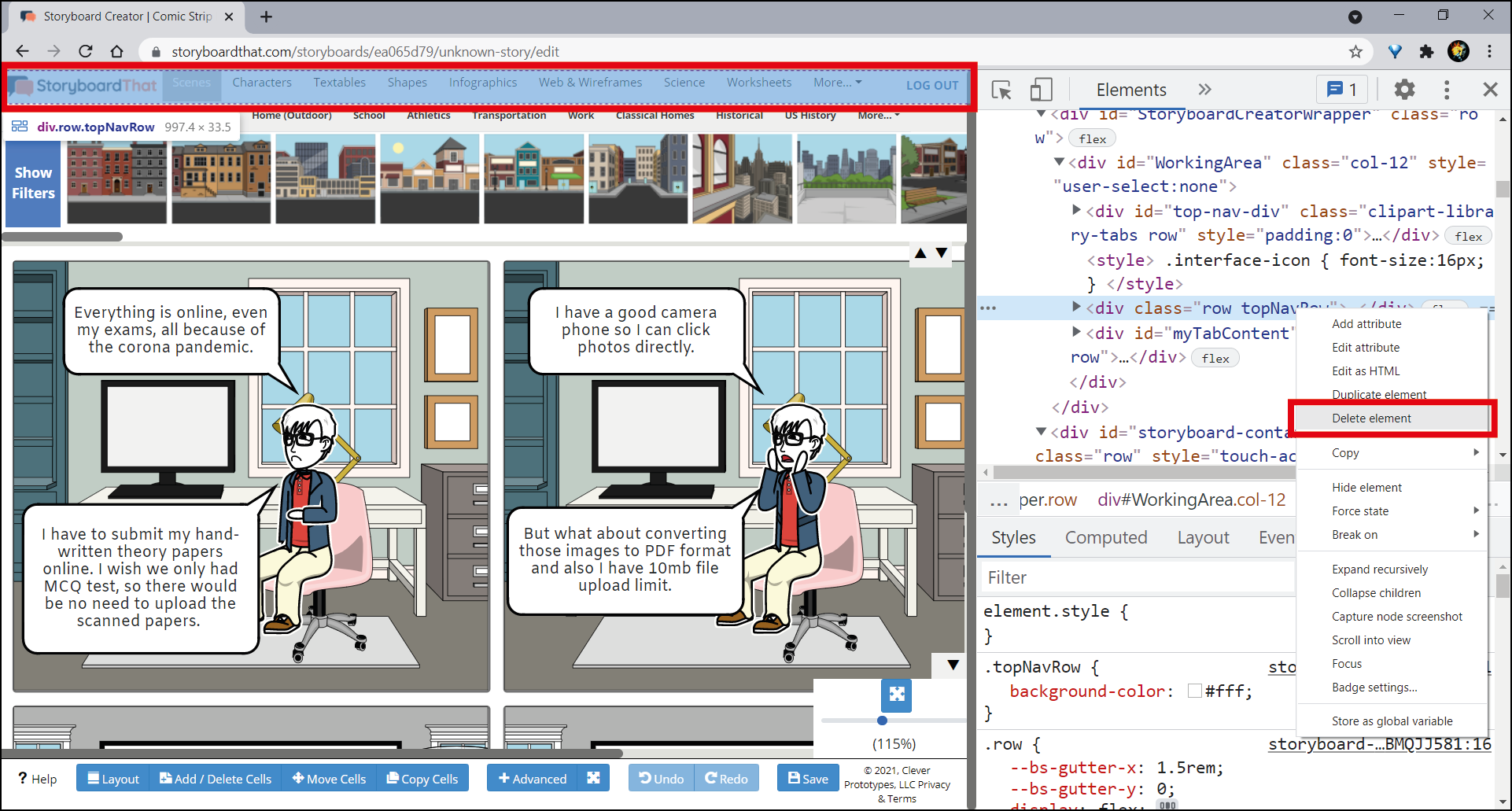This screenshot has height=811, width=1512.
Task: Switch to the Shapes tab
Action: coord(408,83)
